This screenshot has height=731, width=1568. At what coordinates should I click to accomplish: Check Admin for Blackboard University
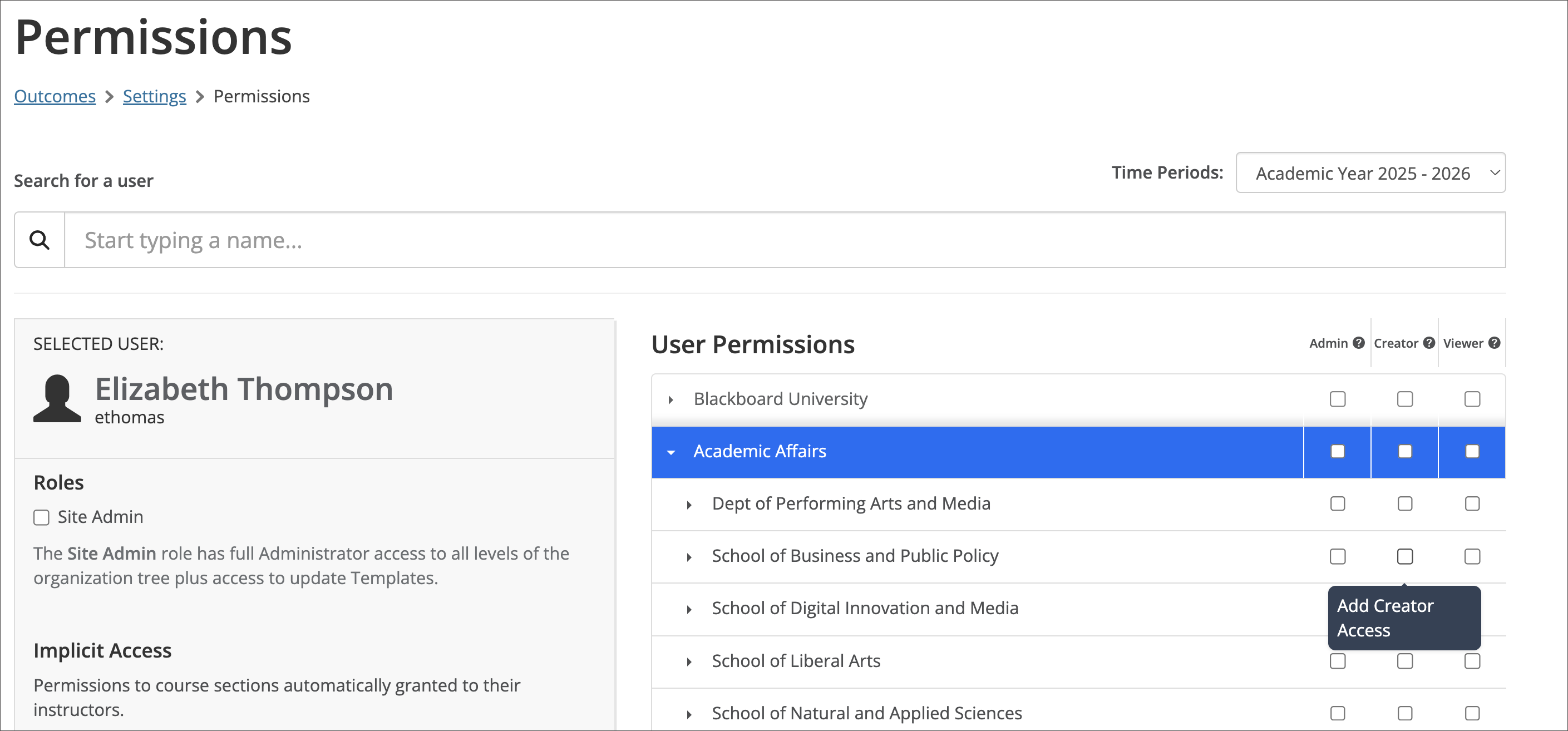[x=1337, y=399]
